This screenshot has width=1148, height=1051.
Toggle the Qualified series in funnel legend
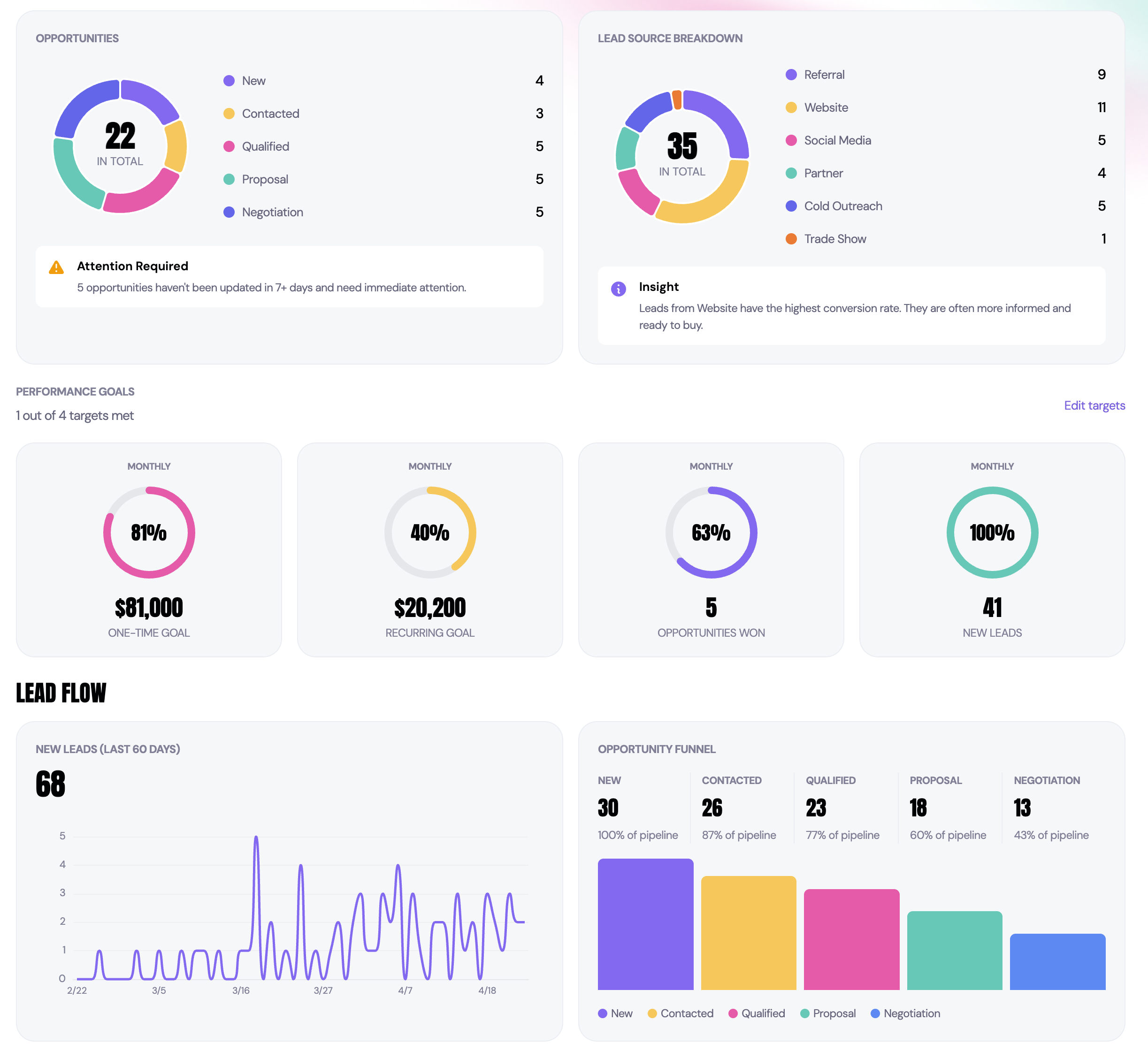[x=757, y=1013]
